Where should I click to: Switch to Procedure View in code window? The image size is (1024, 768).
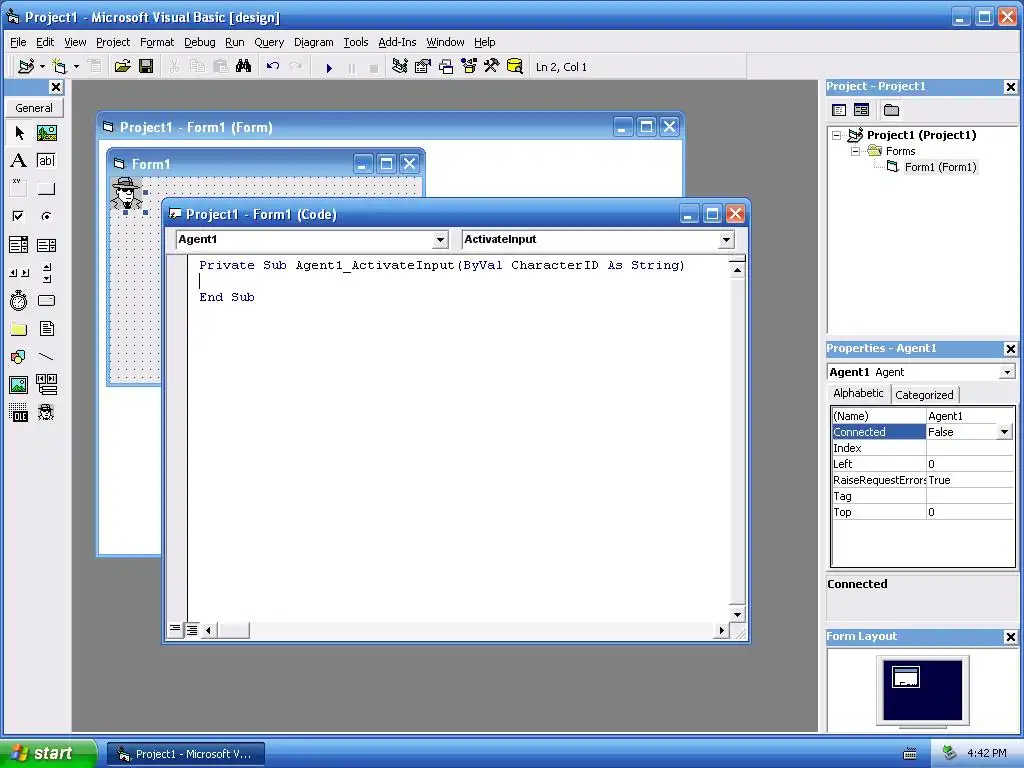(x=174, y=629)
